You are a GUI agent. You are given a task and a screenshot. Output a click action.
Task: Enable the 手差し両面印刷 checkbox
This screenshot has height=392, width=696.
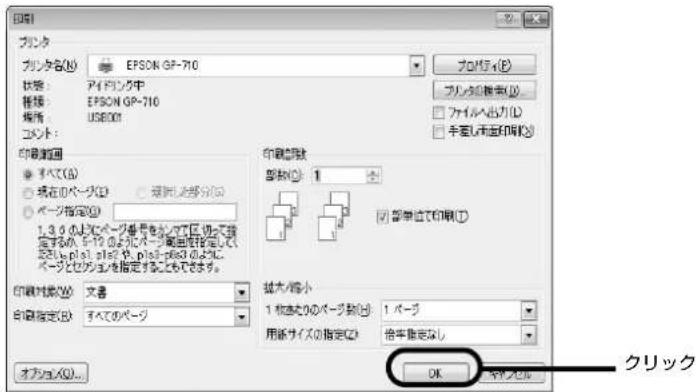439,131
